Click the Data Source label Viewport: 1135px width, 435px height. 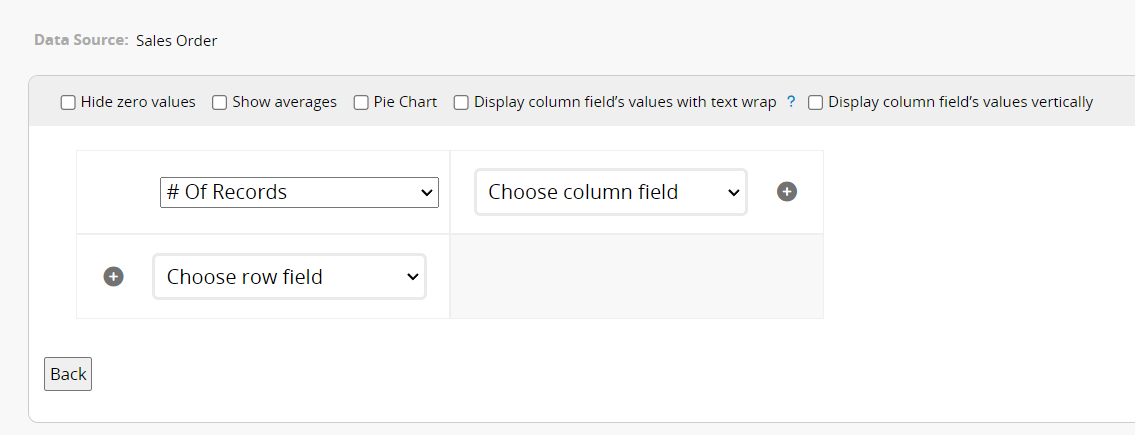[81, 41]
